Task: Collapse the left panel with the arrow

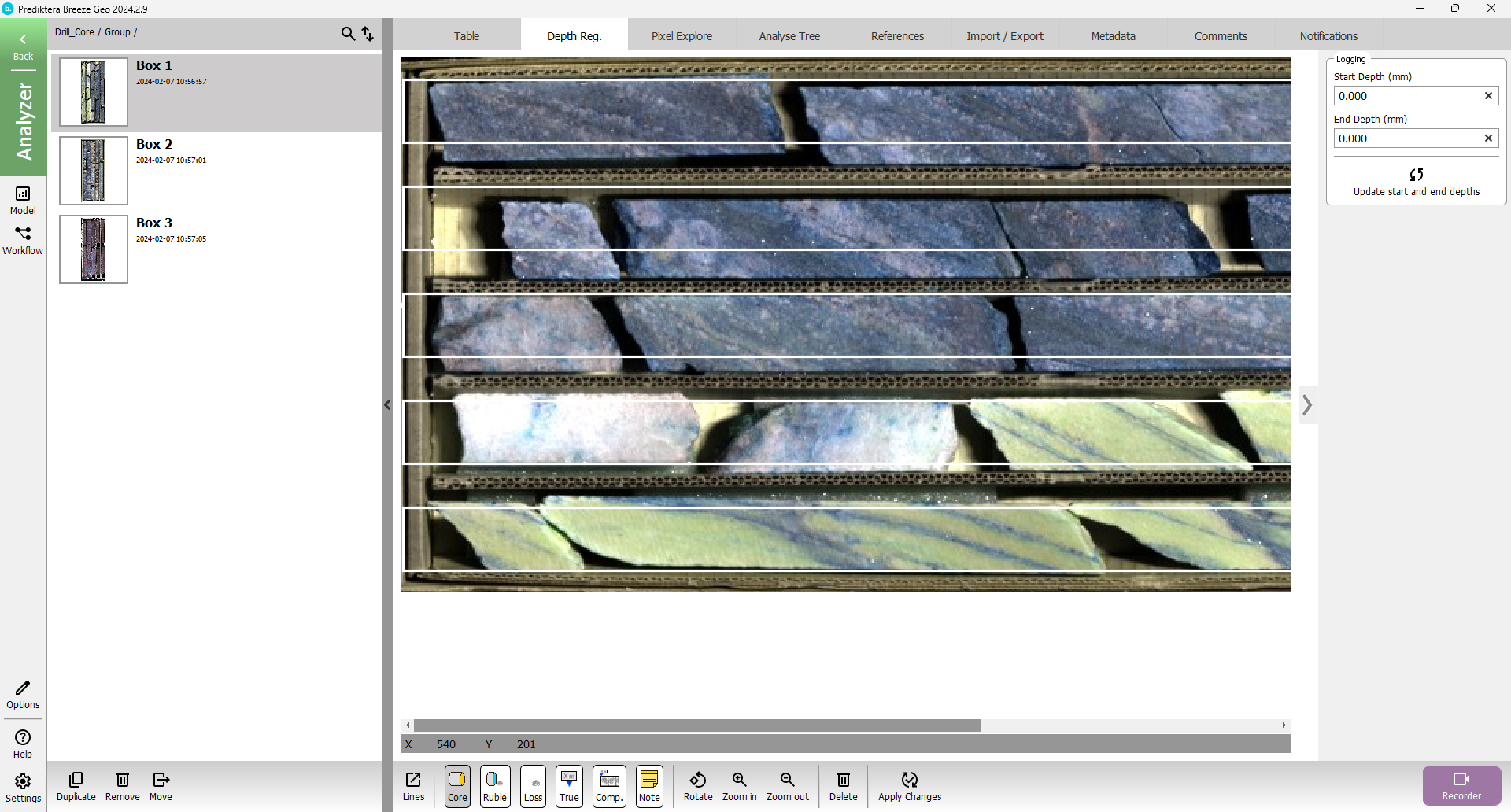Action: tap(387, 405)
